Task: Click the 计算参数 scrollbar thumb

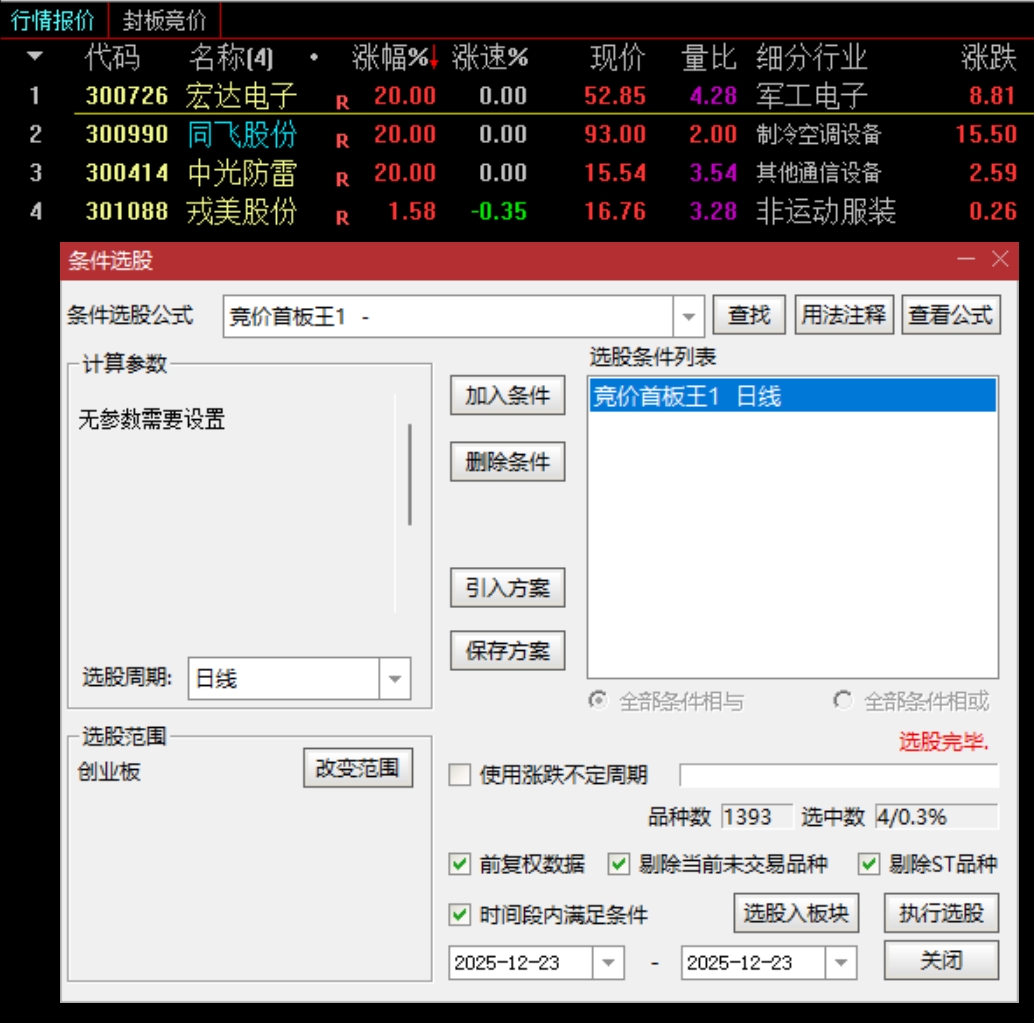Action: 410,474
